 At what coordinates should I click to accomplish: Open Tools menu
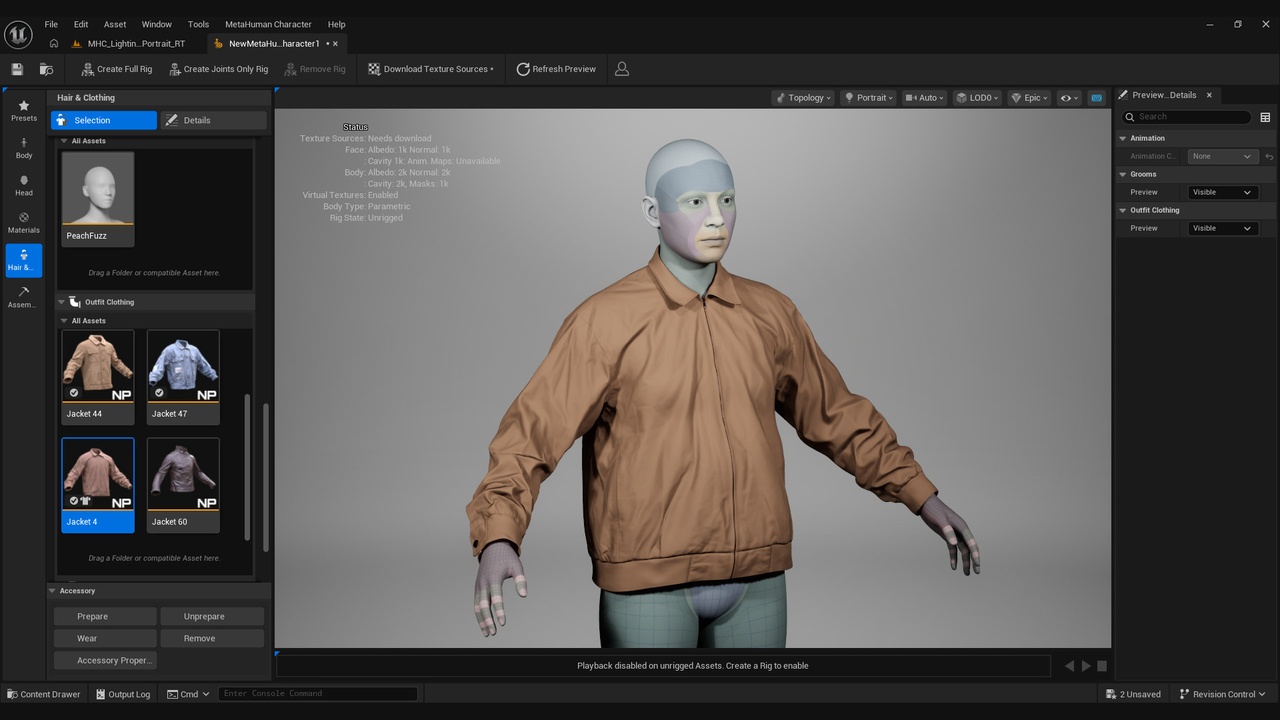(199, 24)
